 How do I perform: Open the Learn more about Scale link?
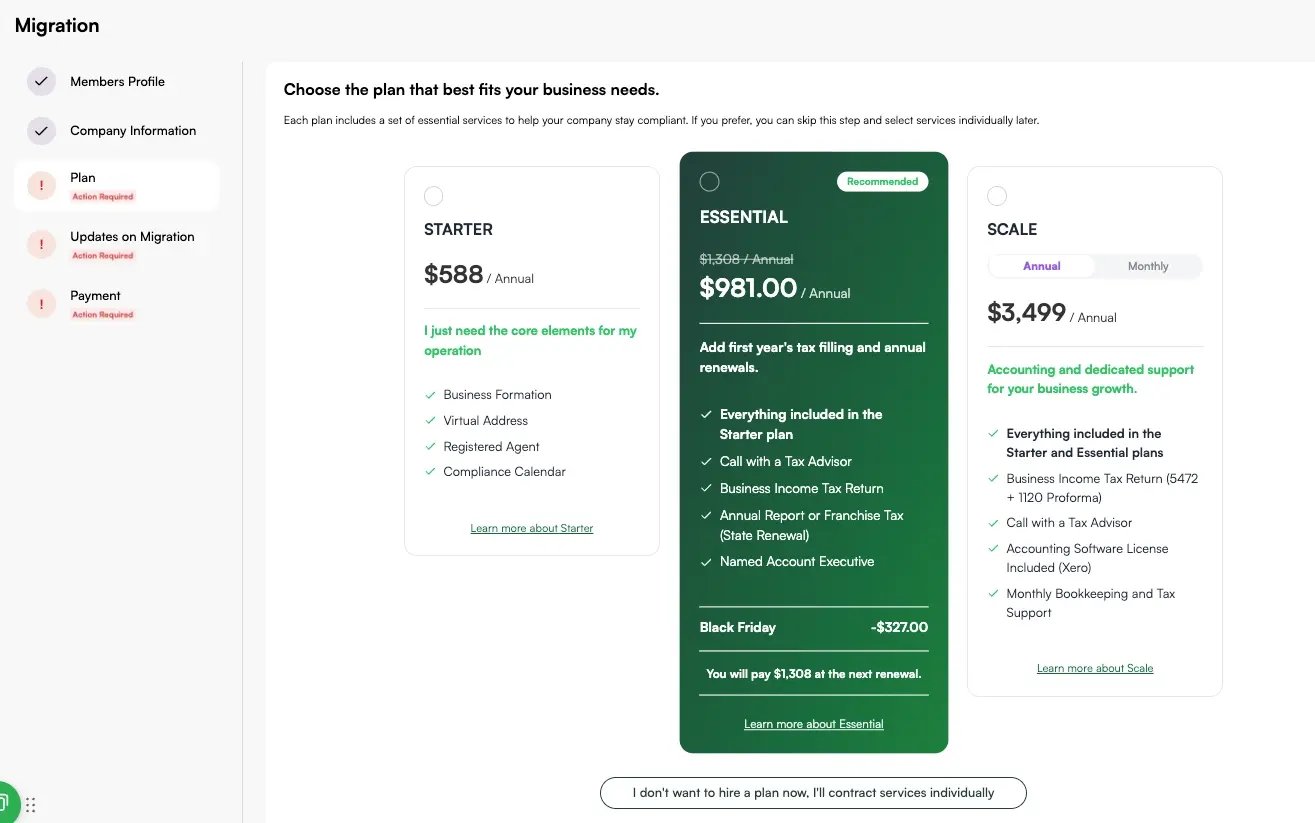(x=1095, y=668)
